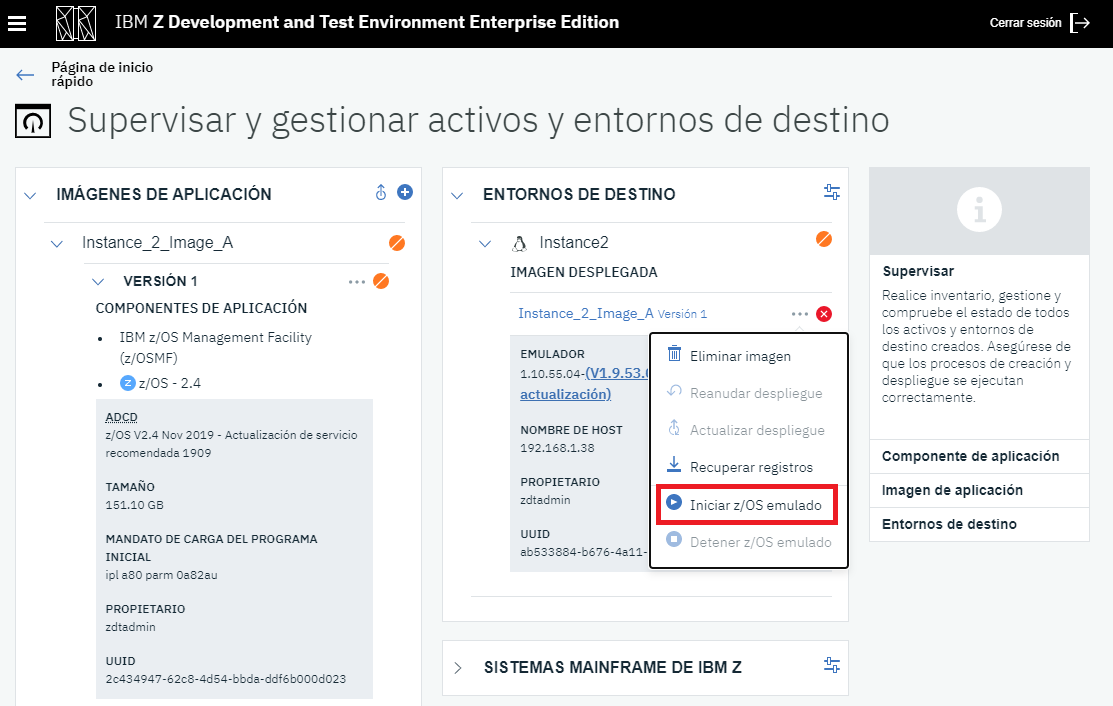Click the red error status icon
Screen dimensions: 1113x706
tap(824, 314)
